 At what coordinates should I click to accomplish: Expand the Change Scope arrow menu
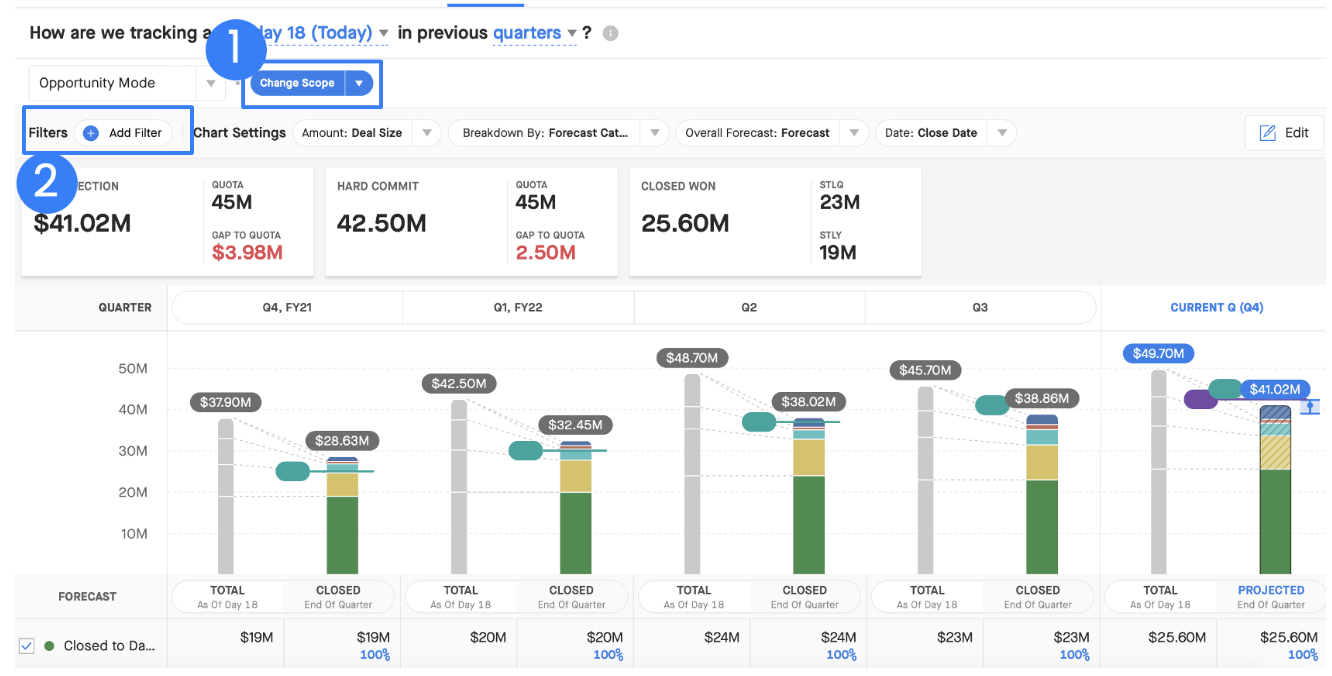click(x=359, y=83)
